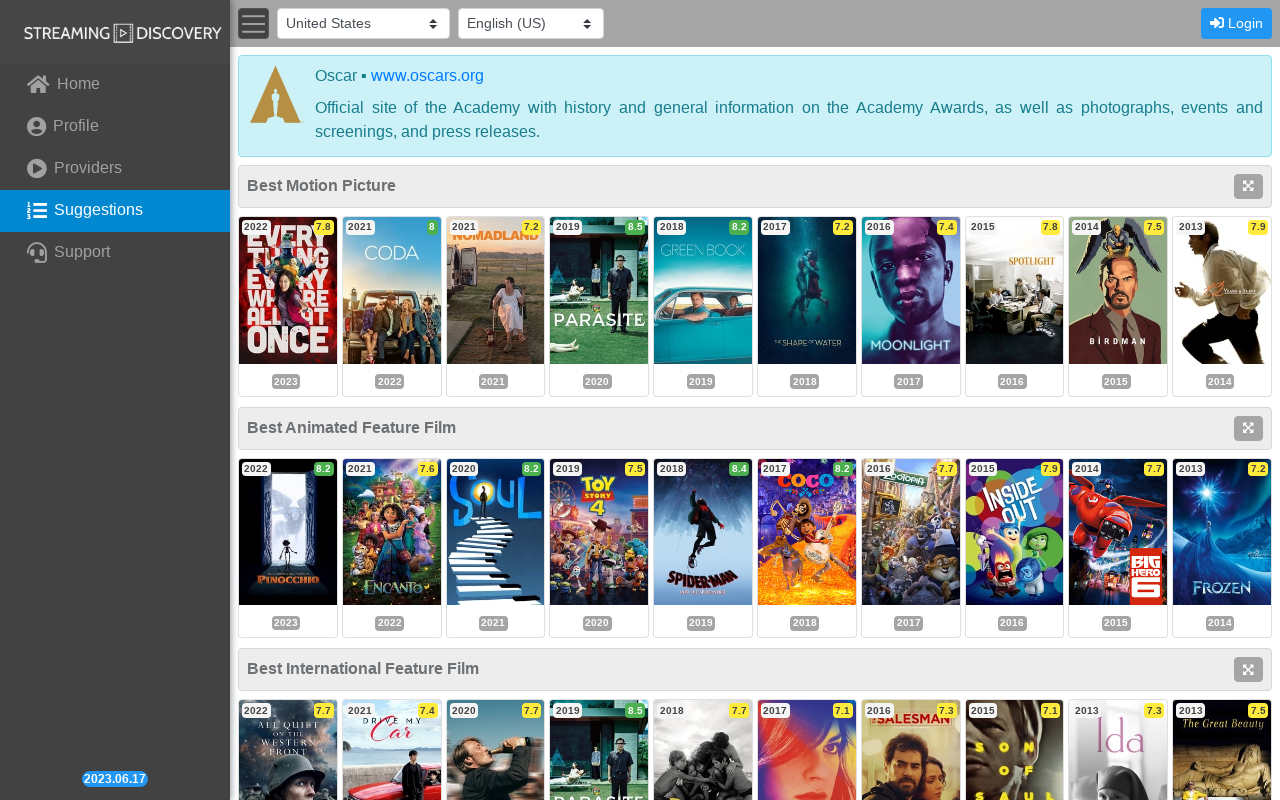This screenshot has height=800, width=1280.
Task: Open the Soul movie poster
Action: [x=496, y=532]
